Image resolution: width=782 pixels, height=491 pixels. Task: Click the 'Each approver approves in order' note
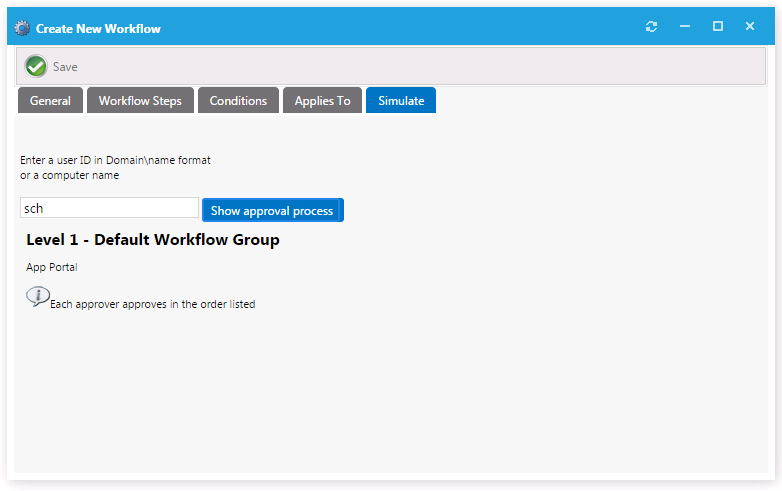[x=152, y=304]
